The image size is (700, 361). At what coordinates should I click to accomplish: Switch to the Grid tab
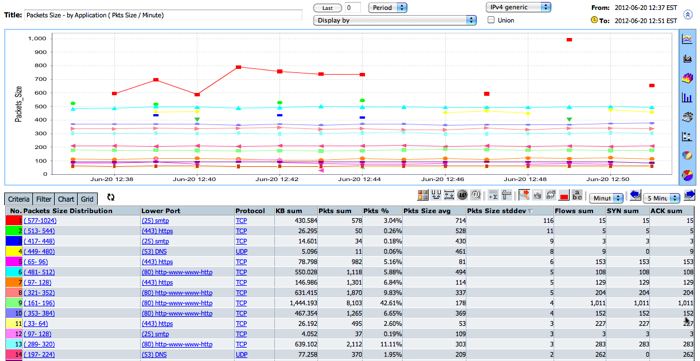click(87, 199)
